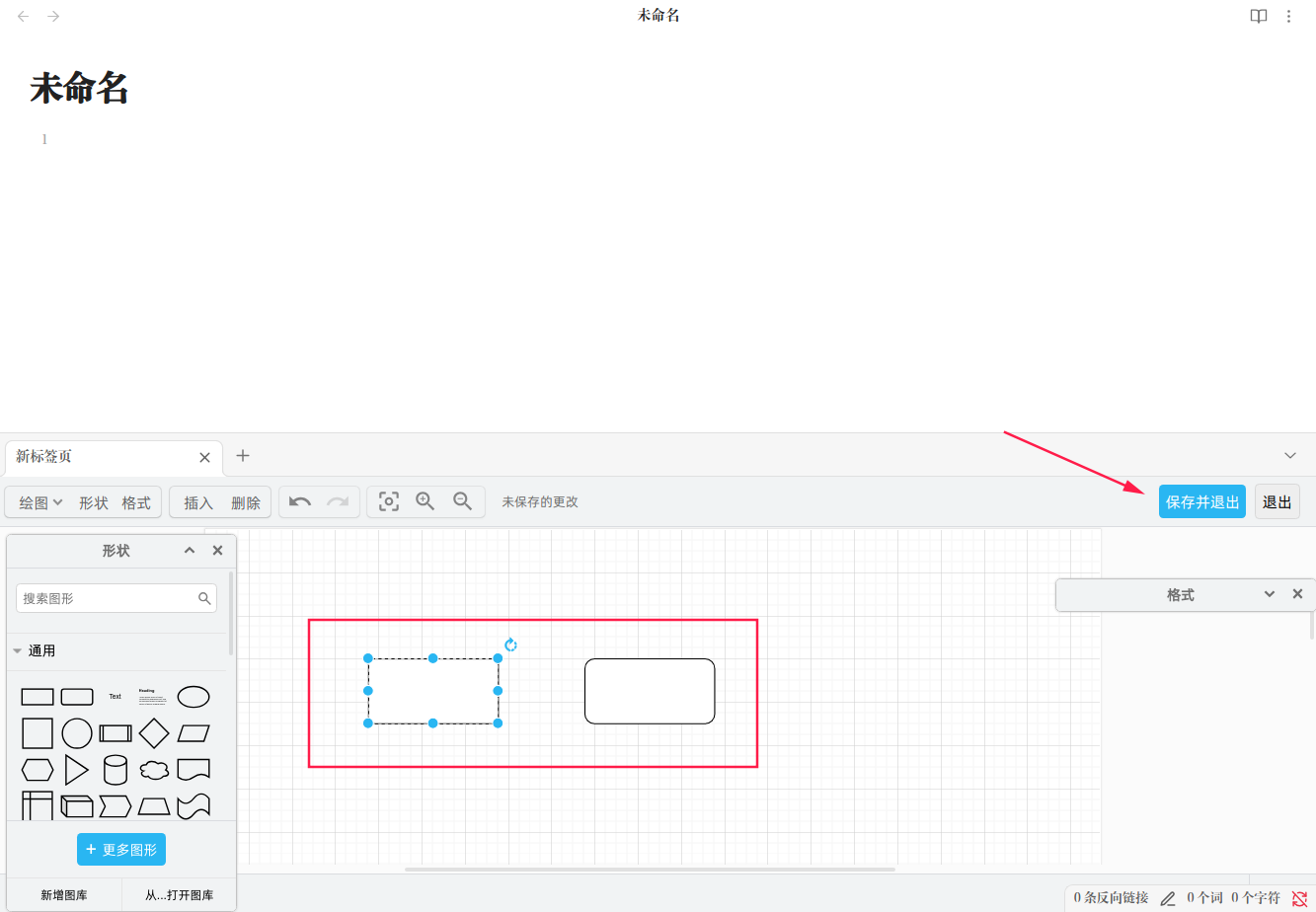This screenshot has width=1316, height=912.
Task: Choose the cylinder shape in the shapes panel
Action: click(x=116, y=770)
